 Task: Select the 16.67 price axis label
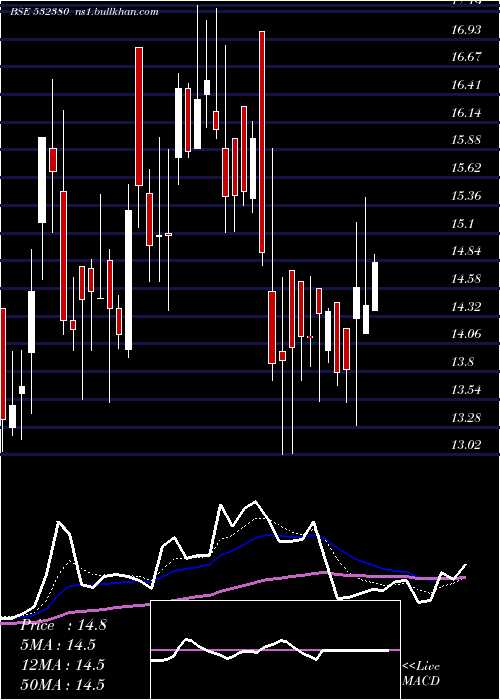tap(466, 57)
